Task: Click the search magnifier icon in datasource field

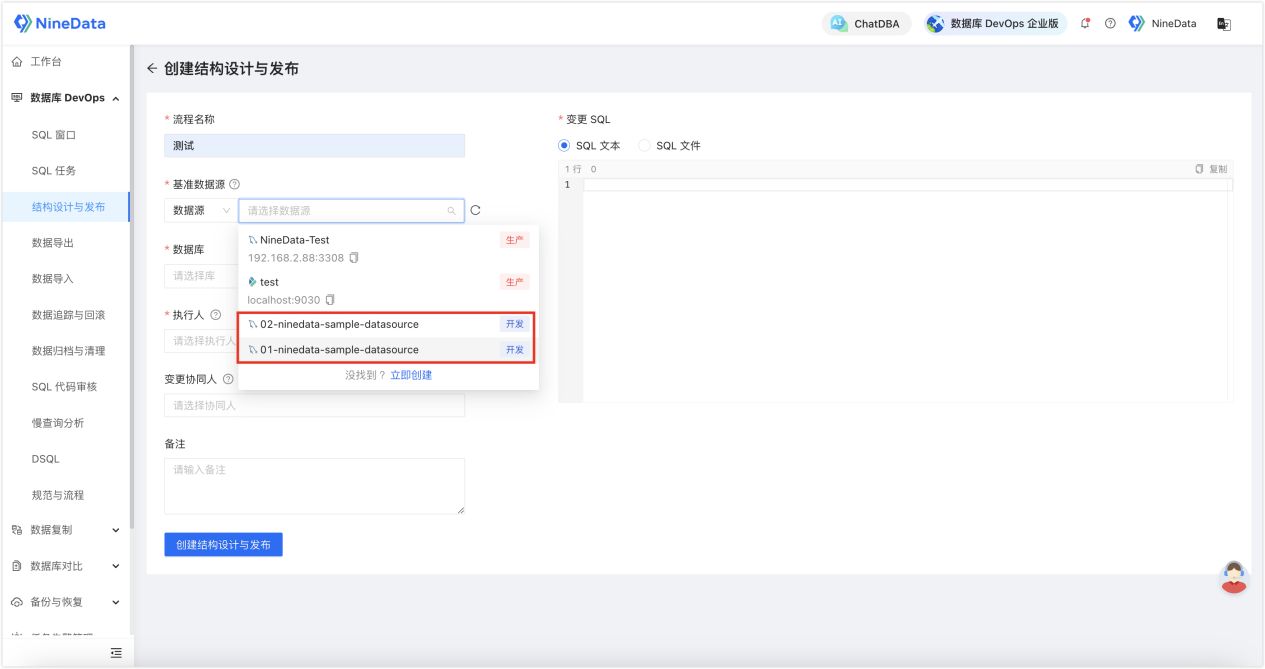Action: coord(452,211)
